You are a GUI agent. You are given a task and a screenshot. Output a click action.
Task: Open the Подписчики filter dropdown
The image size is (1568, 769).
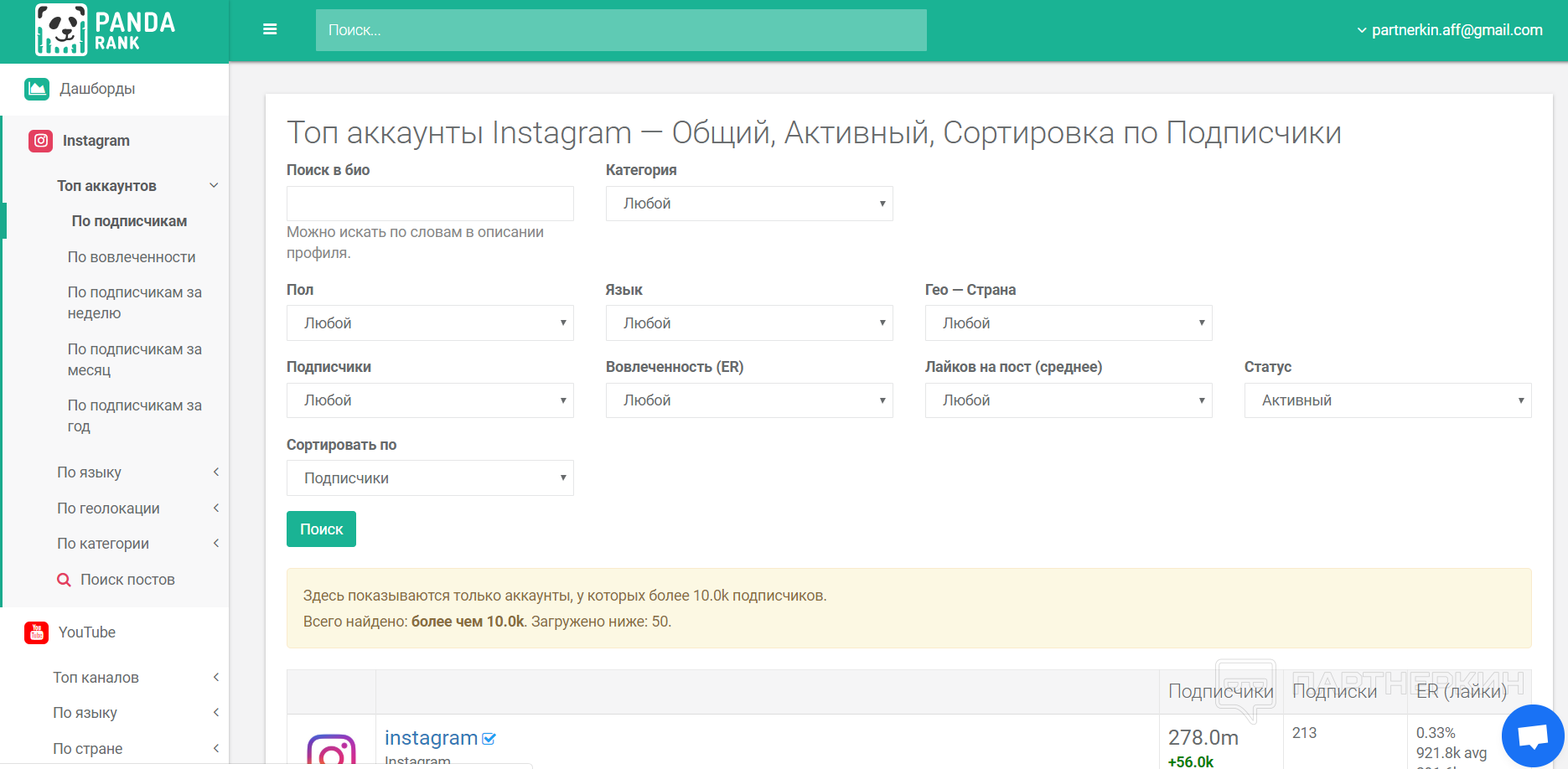point(430,400)
